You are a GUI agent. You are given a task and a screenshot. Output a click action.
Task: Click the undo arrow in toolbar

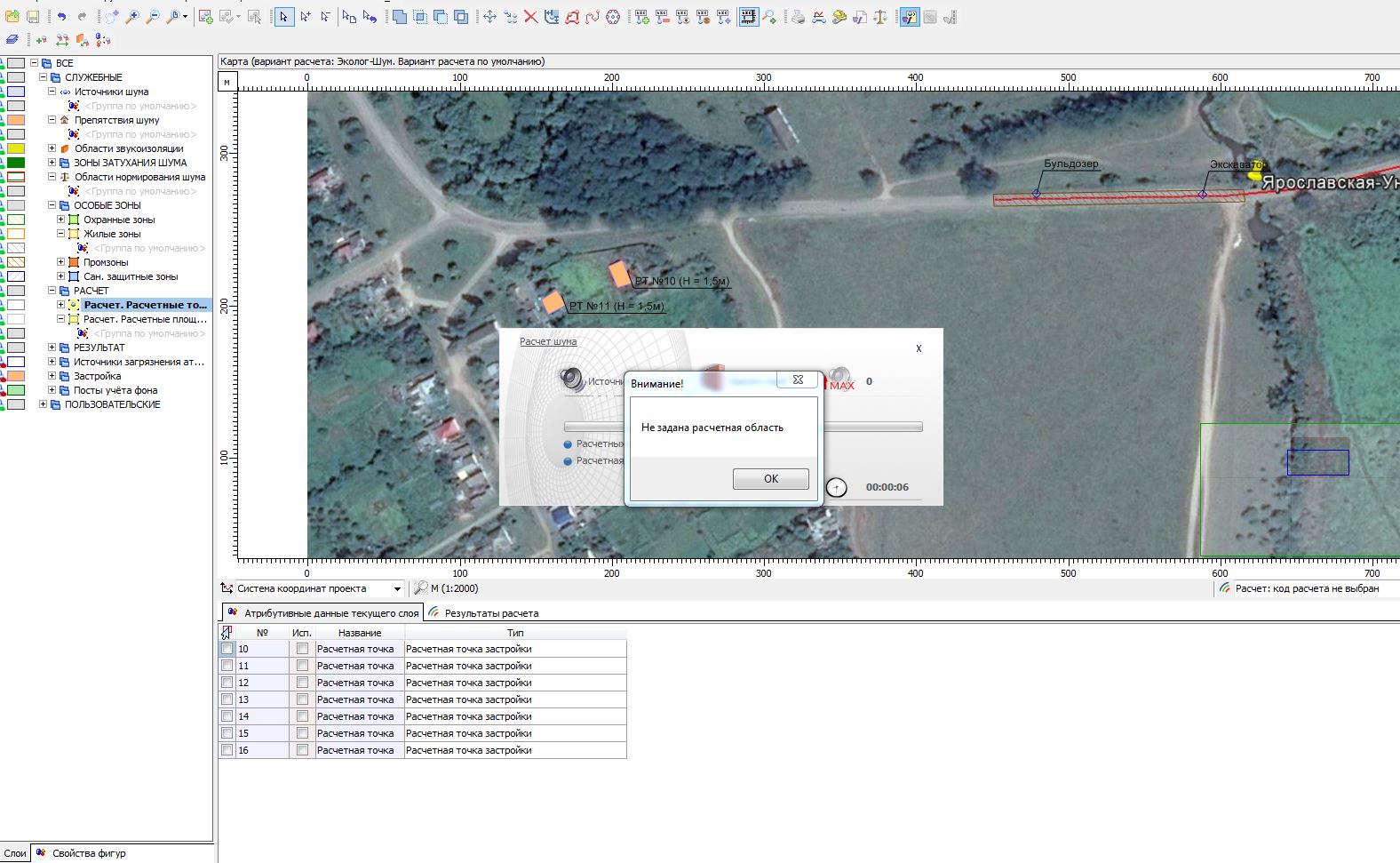tap(61, 17)
